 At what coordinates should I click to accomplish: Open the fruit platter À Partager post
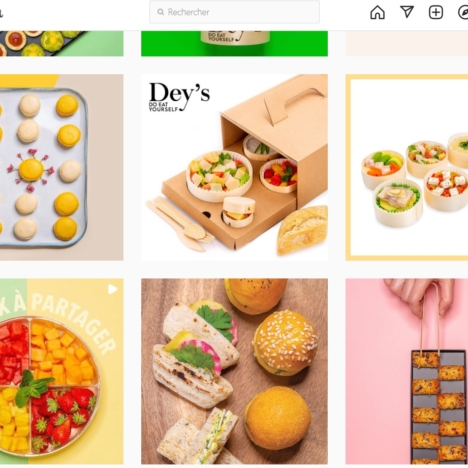point(62,371)
